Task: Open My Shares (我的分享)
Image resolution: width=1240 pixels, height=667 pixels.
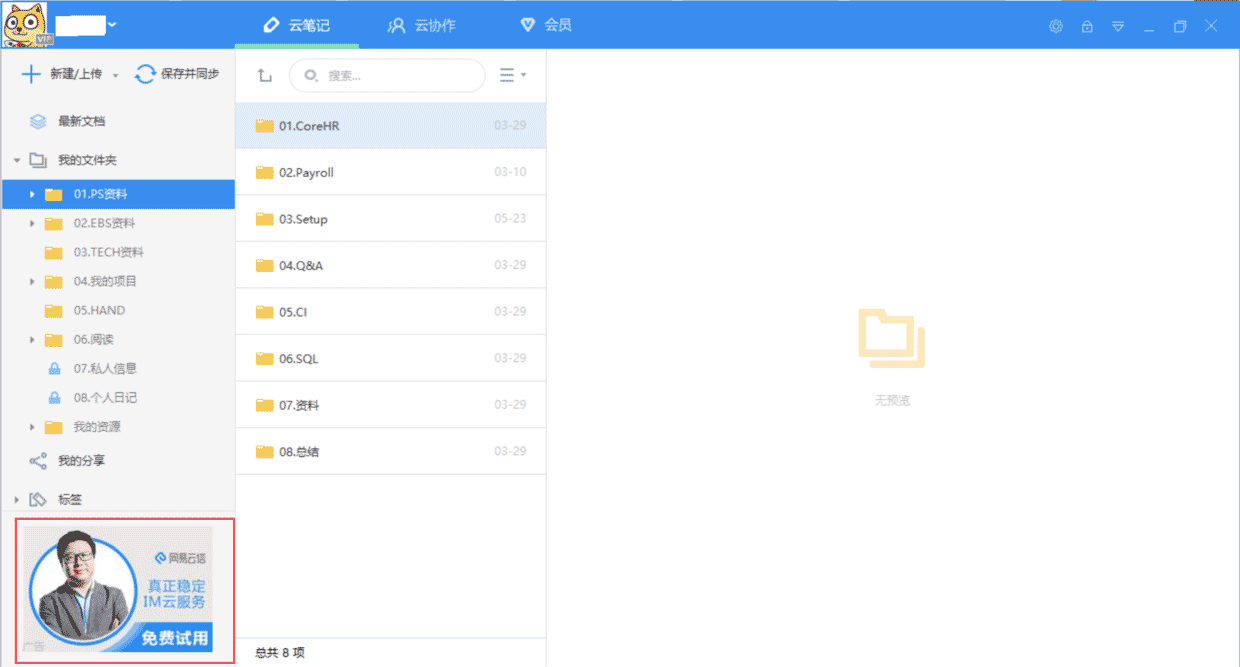Action: [x=81, y=461]
